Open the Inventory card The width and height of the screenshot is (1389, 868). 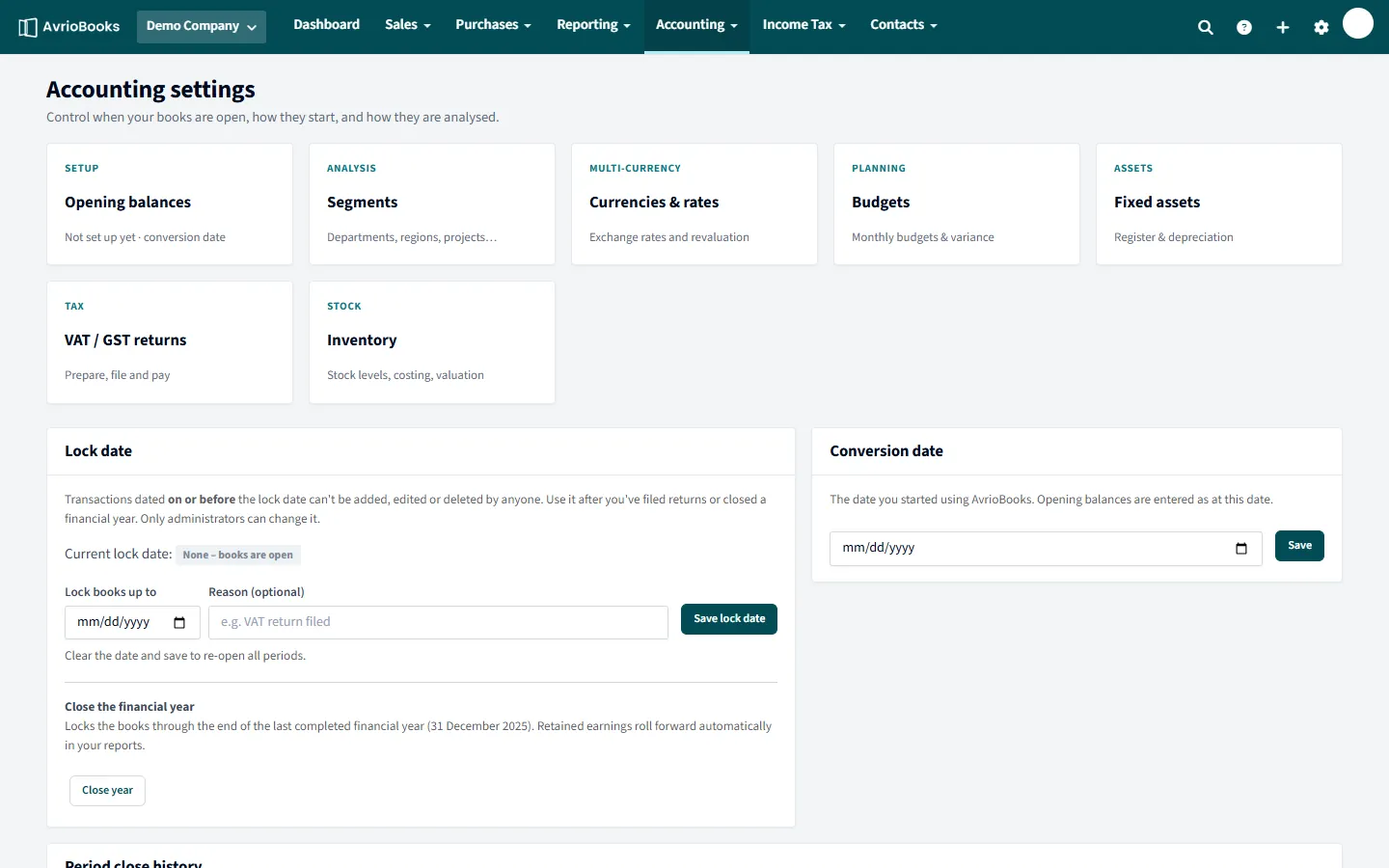pyautogui.click(x=432, y=342)
